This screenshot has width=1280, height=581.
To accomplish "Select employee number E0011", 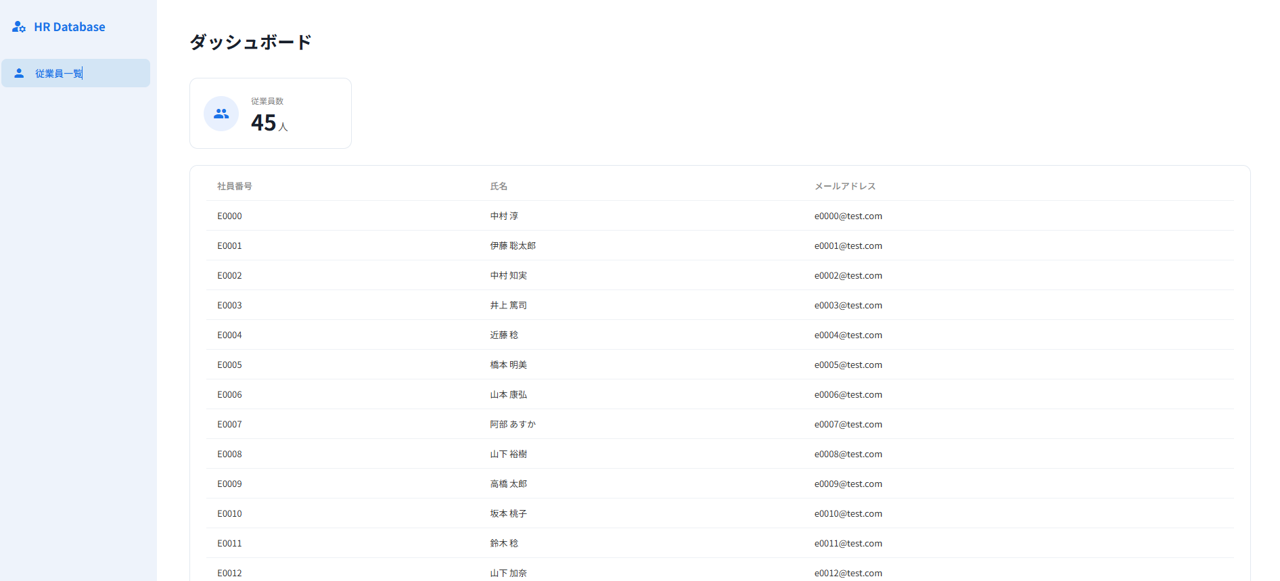I will (230, 543).
